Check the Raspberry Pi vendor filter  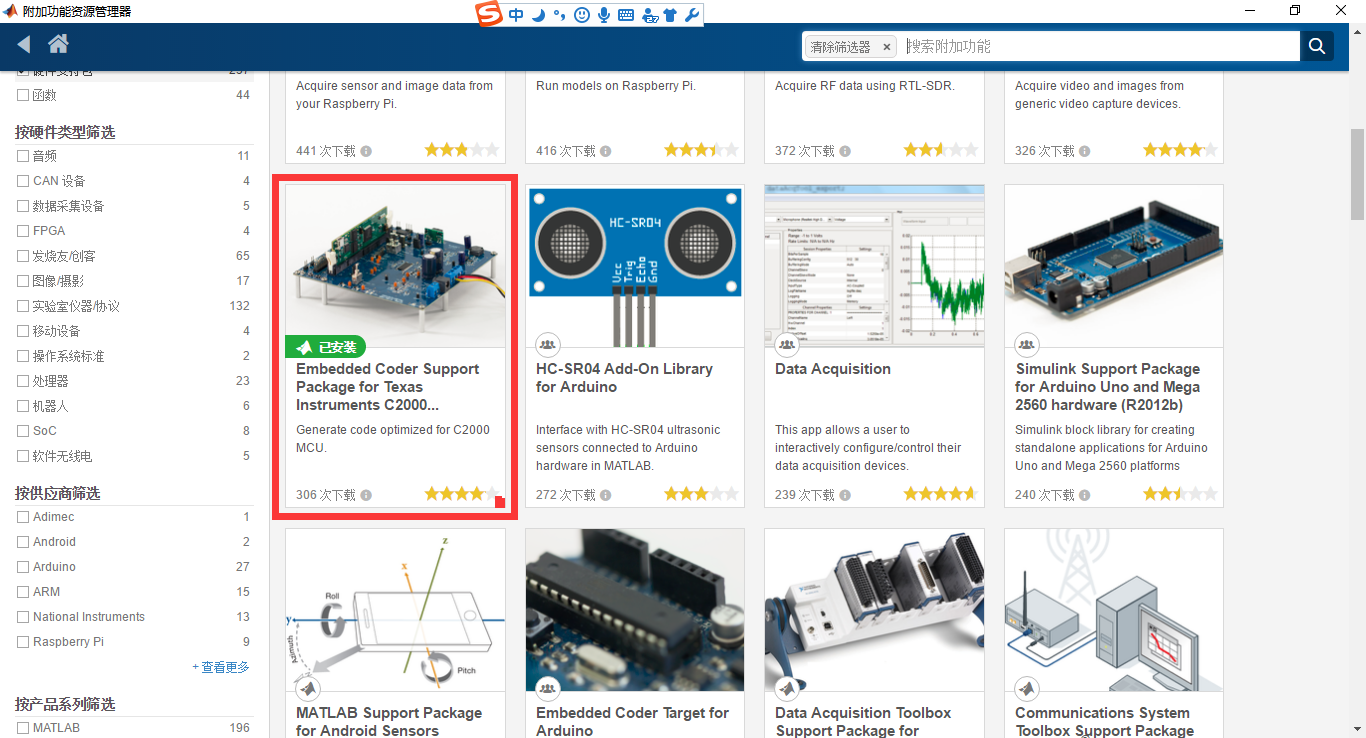click(x=23, y=643)
